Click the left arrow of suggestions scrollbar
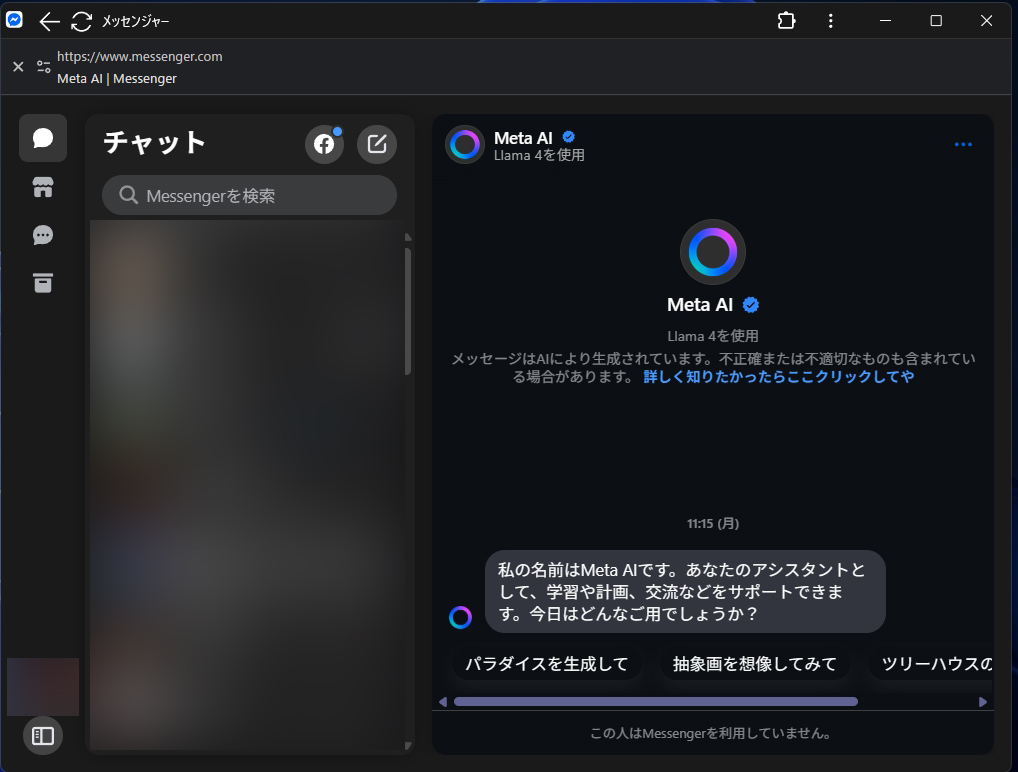The image size is (1018, 772). [443, 702]
